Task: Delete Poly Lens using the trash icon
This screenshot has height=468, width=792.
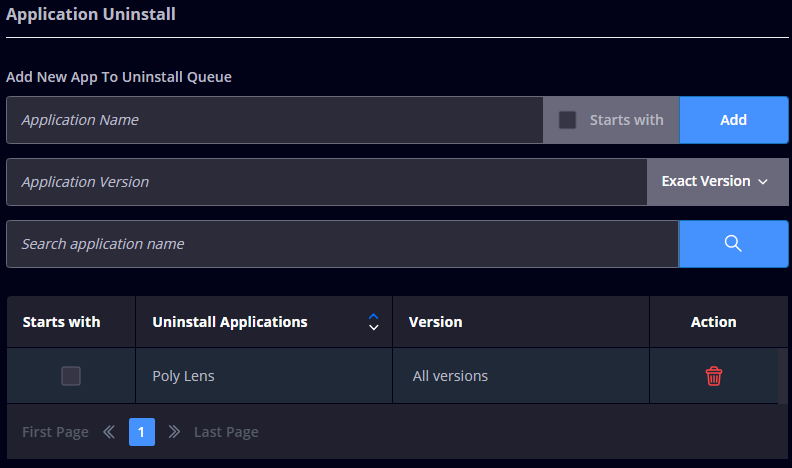Action: (x=714, y=376)
